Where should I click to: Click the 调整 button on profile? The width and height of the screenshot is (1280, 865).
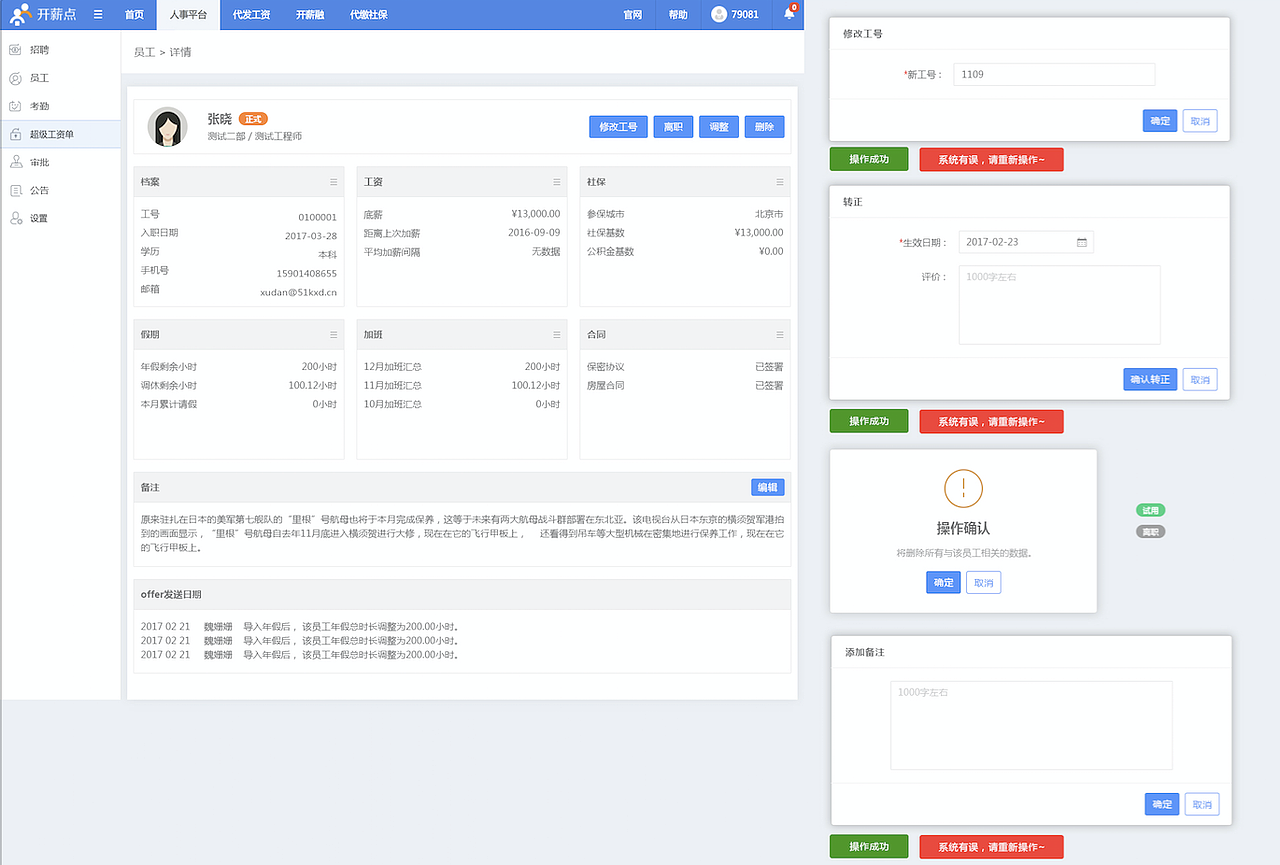[x=719, y=127]
